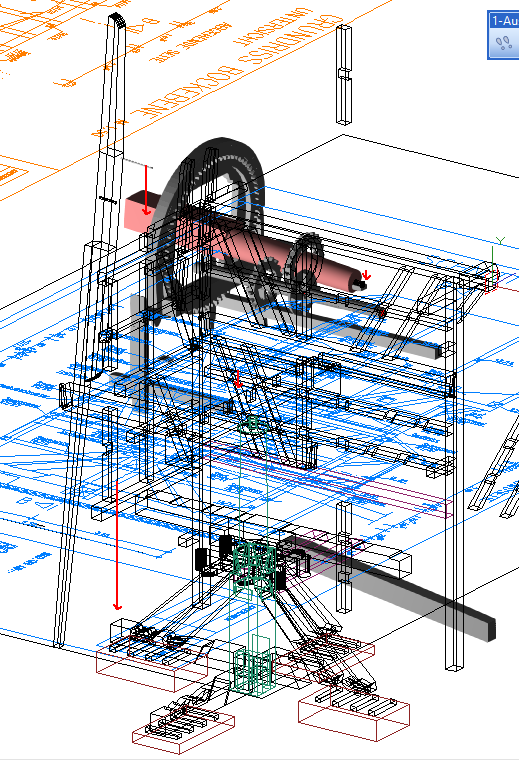Click the red marker at coordinate origin

coord(491,280)
